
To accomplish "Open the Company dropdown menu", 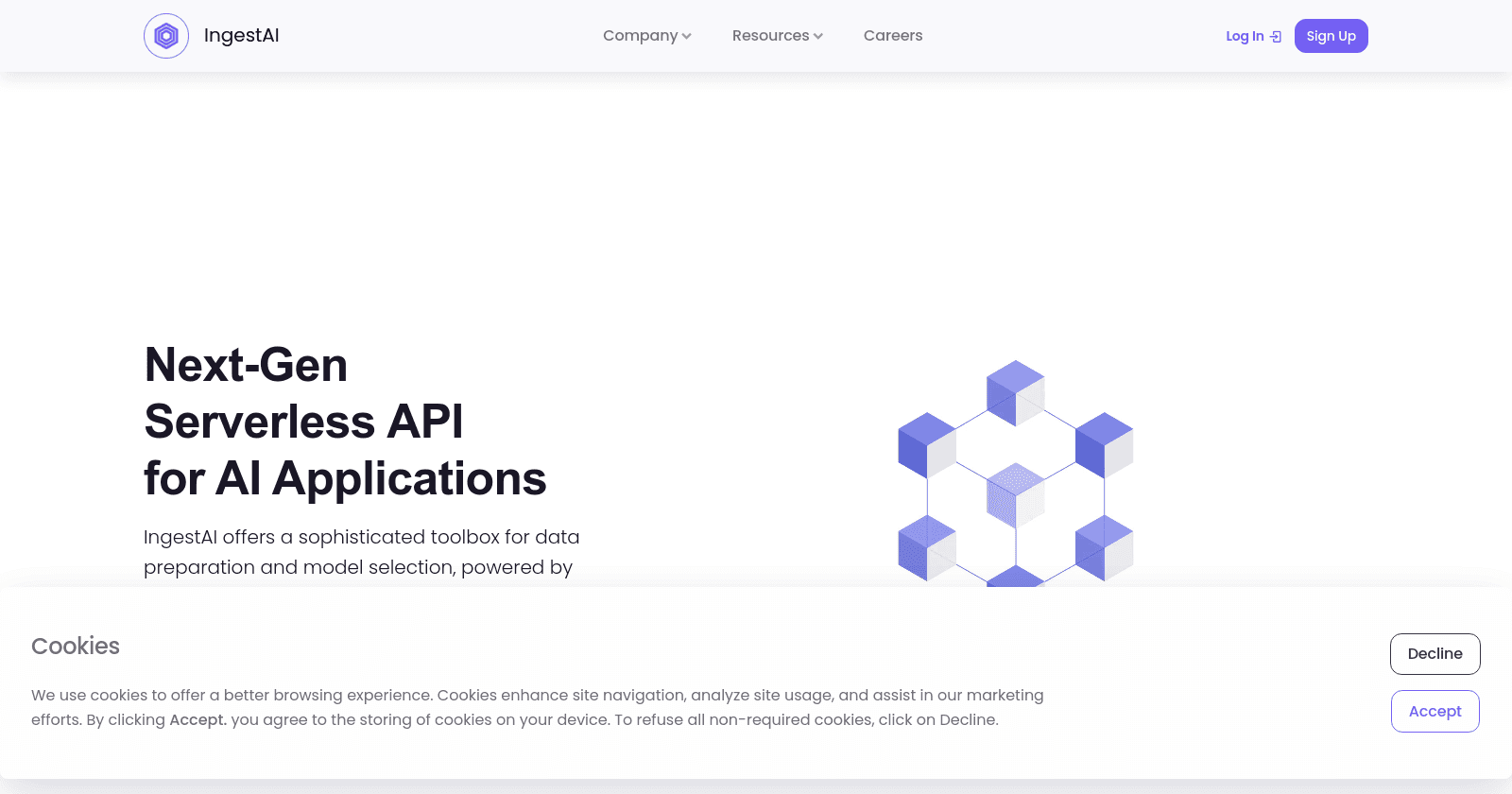I will pyautogui.click(x=647, y=36).
